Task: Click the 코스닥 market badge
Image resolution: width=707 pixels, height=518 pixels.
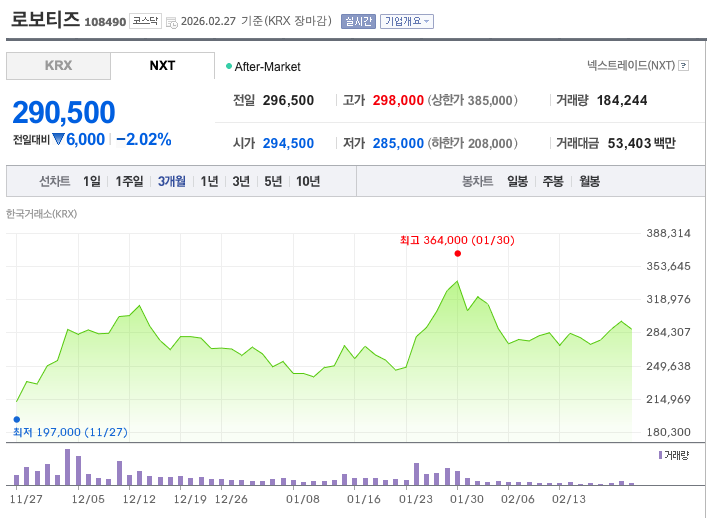Action: pos(145,21)
